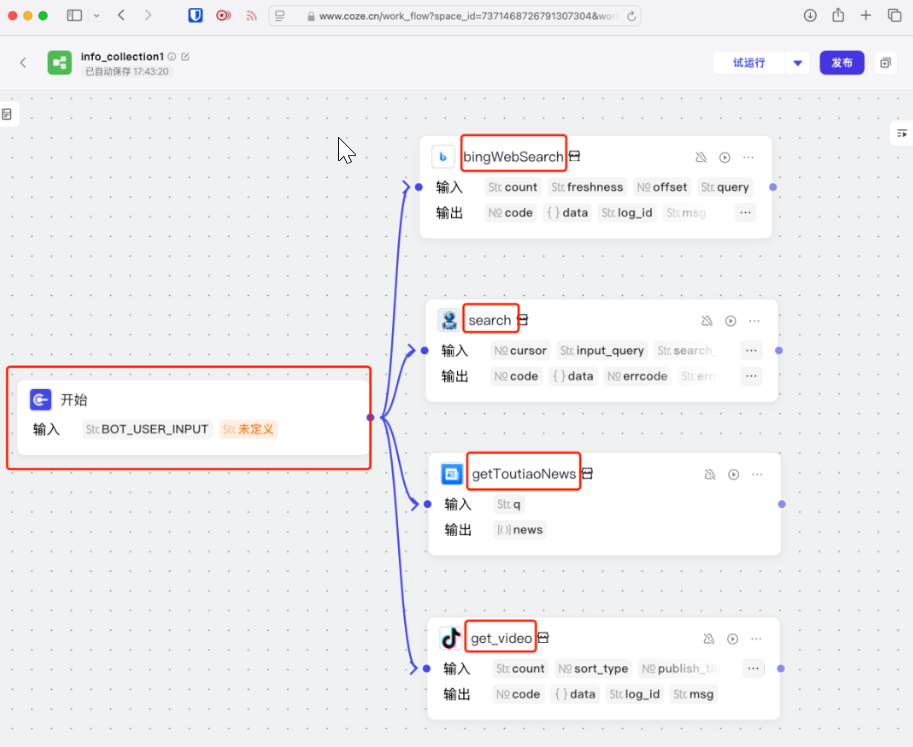Click the edit pencil next to info_collection1
This screenshot has height=747, width=913.
[185, 56]
